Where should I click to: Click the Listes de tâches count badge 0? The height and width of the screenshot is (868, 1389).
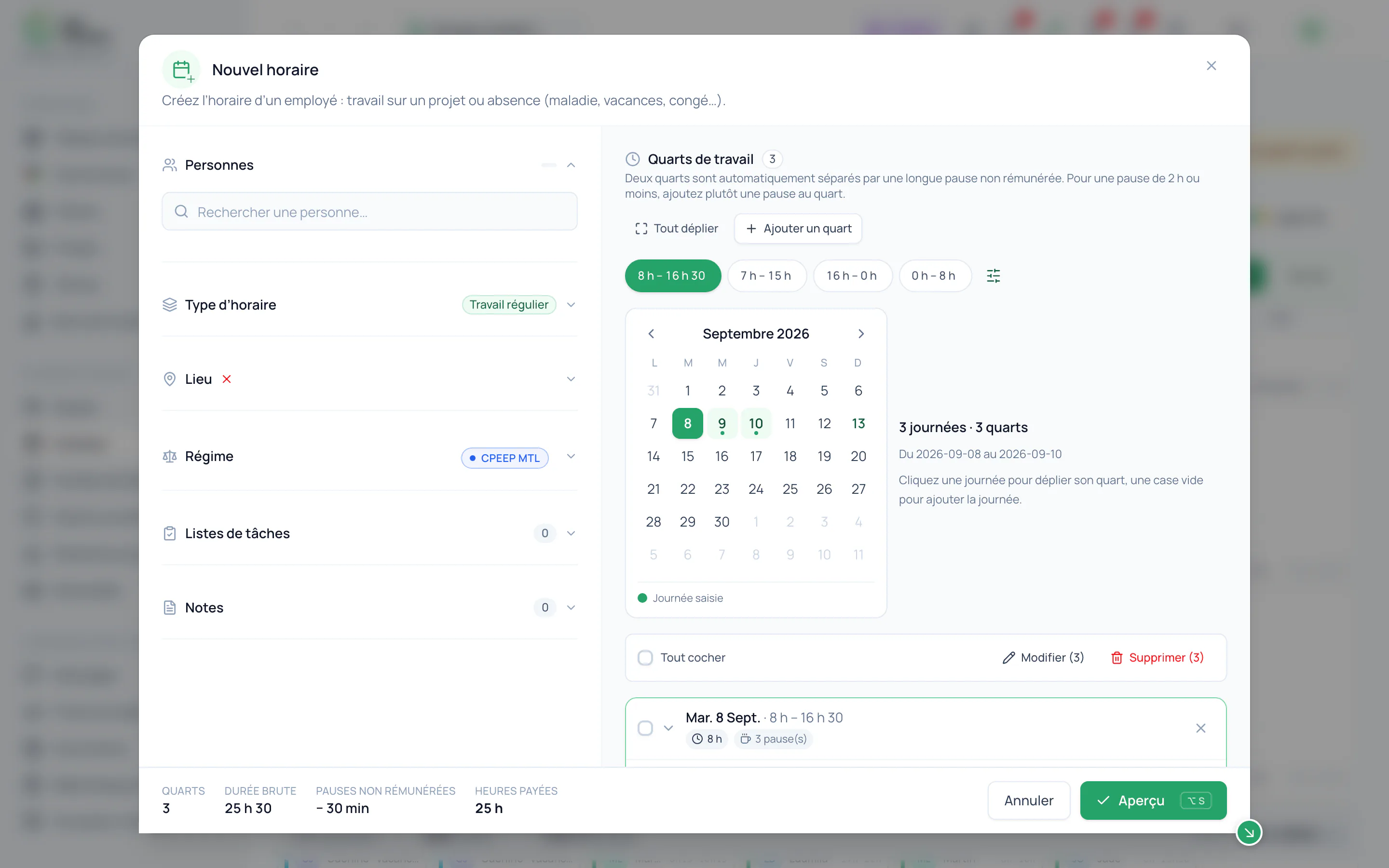click(545, 533)
